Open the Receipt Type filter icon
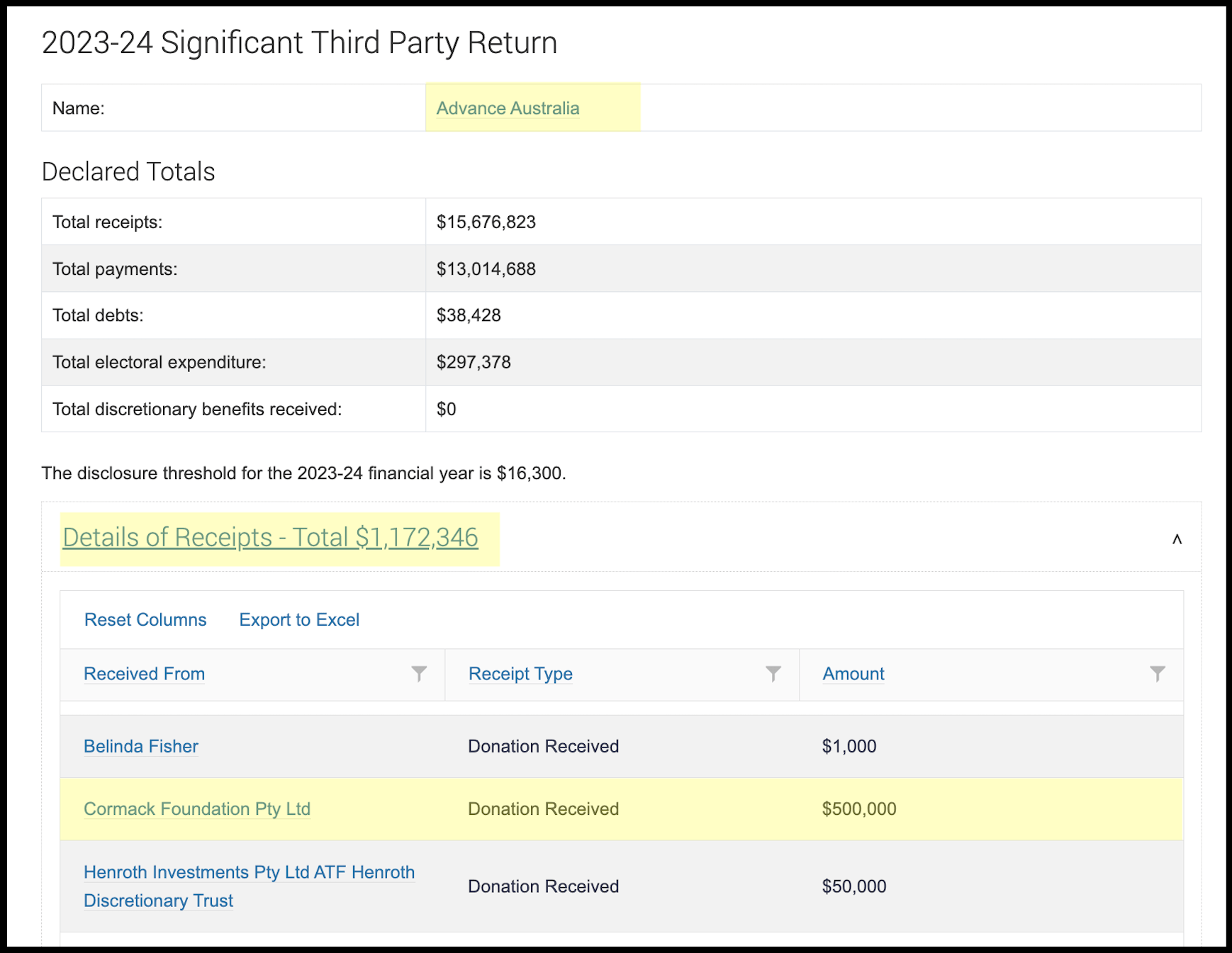This screenshot has width=1232, height=953. tap(773, 674)
